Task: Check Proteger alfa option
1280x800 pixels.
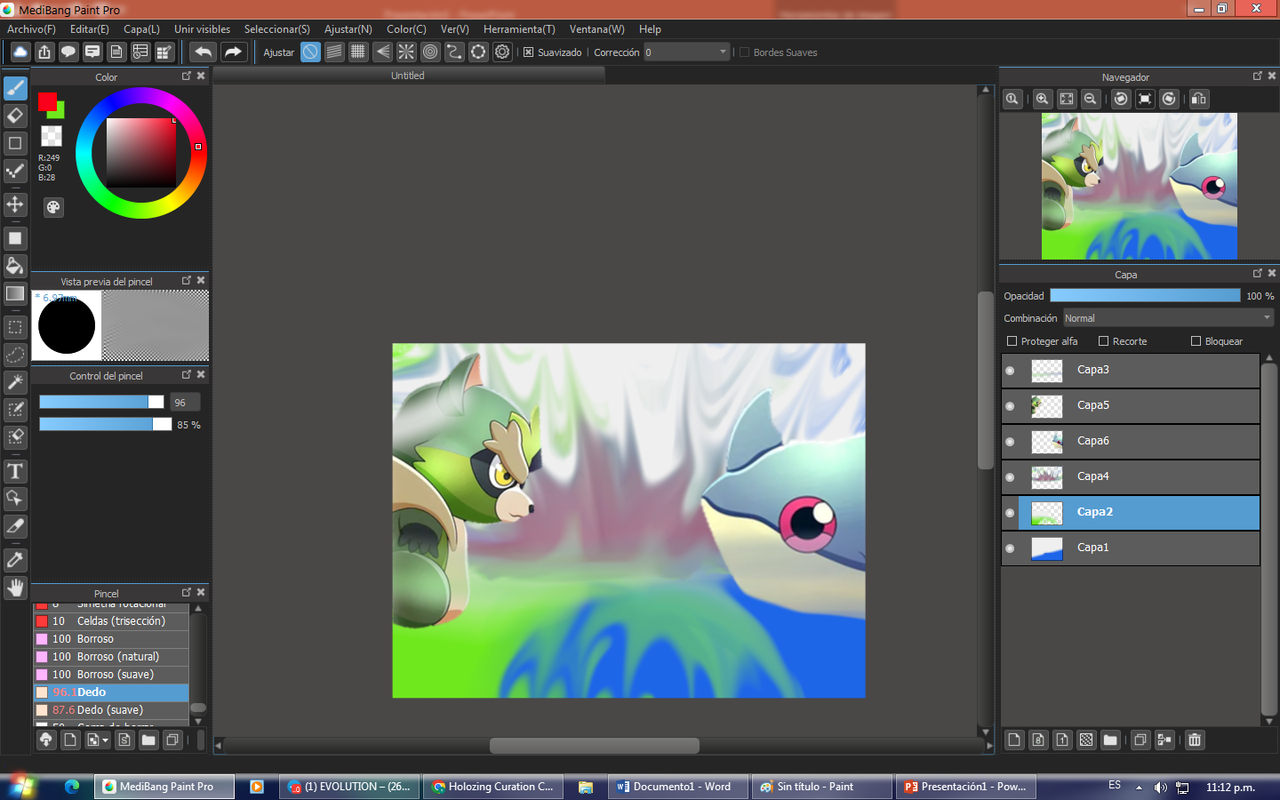Action: [x=1012, y=341]
